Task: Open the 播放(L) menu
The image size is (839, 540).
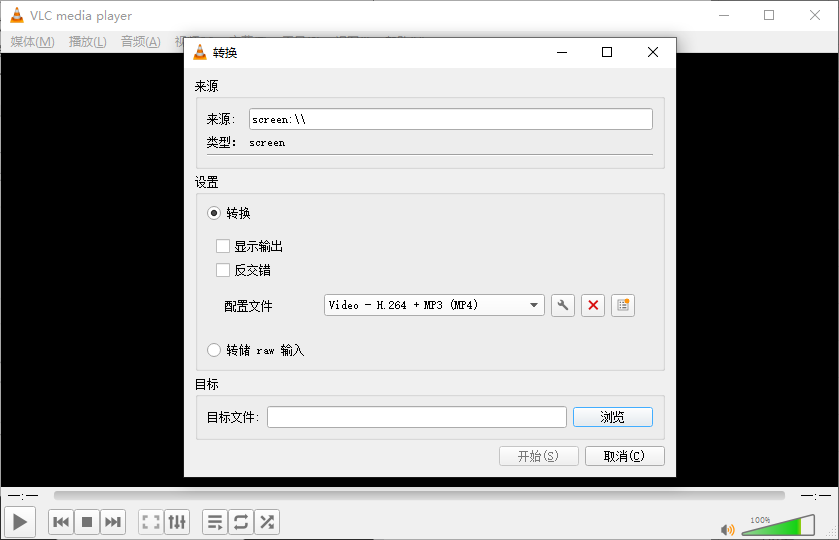Action: (88, 42)
